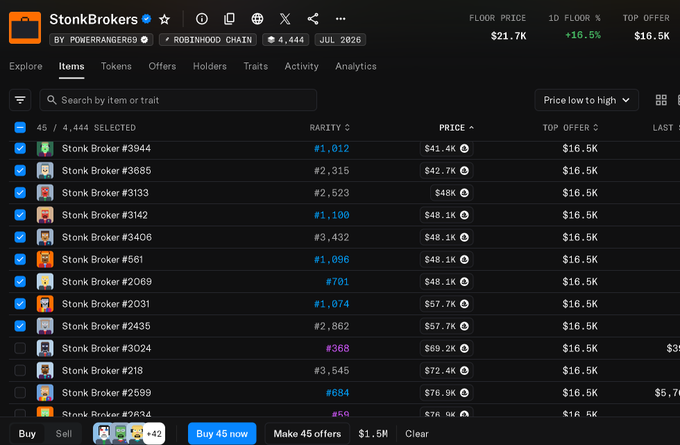The height and width of the screenshot is (445, 680).
Task: Check Stonk Broker #2599
Action: click(20, 393)
